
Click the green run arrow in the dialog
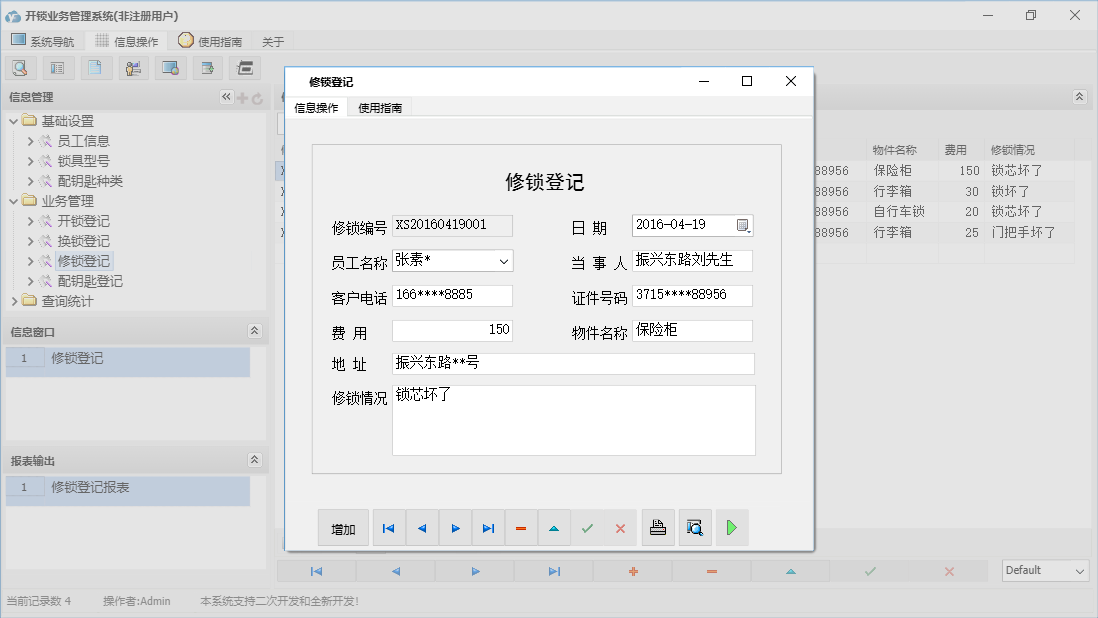tap(731, 527)
